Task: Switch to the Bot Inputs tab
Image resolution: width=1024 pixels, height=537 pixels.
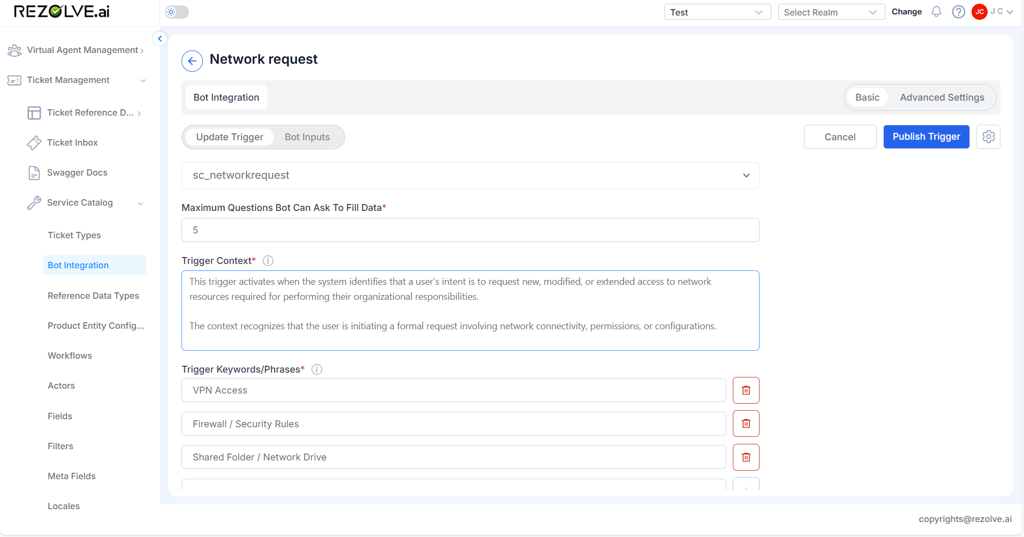Action: click(307, 137)
